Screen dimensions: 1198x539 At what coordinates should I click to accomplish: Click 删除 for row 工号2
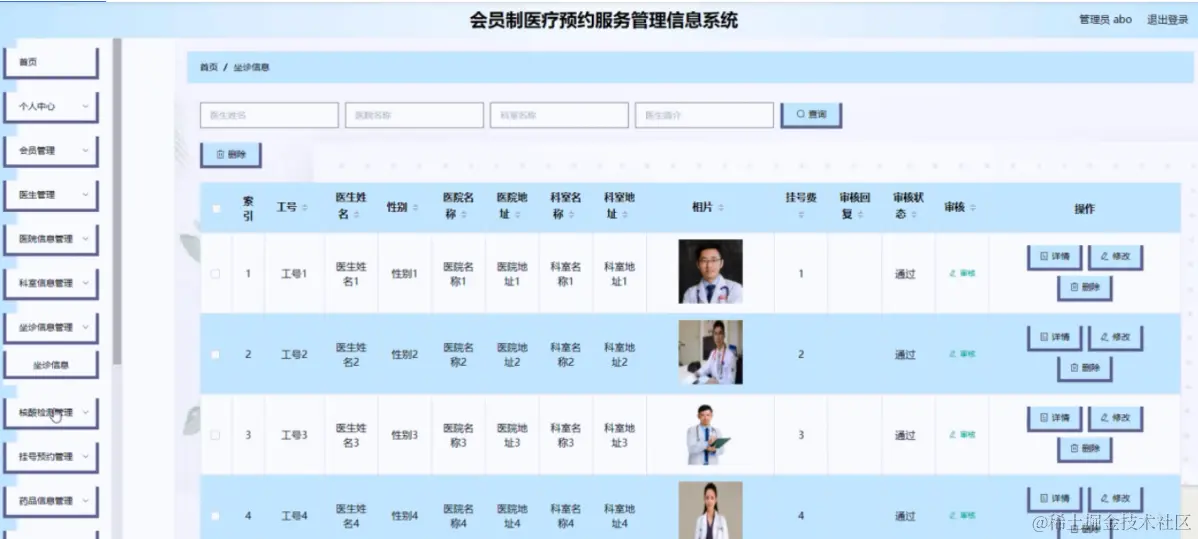pyautogui.click(x=1085, y=368)
